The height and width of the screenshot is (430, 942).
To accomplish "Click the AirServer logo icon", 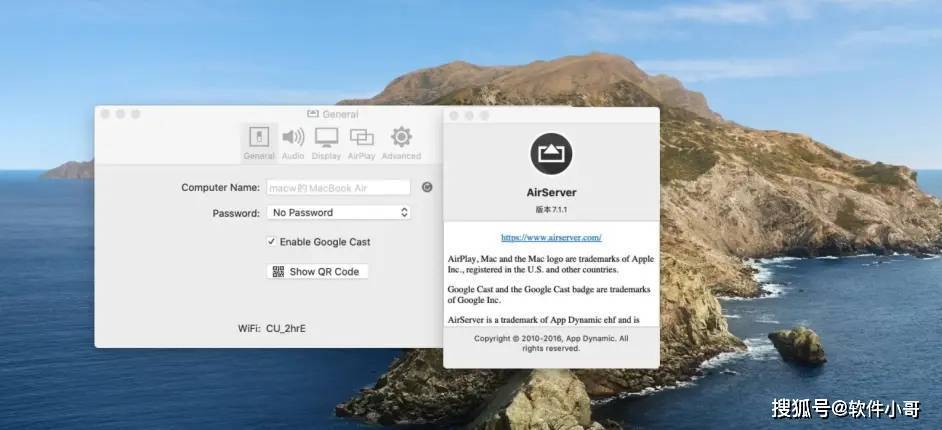I will (551, 154).
